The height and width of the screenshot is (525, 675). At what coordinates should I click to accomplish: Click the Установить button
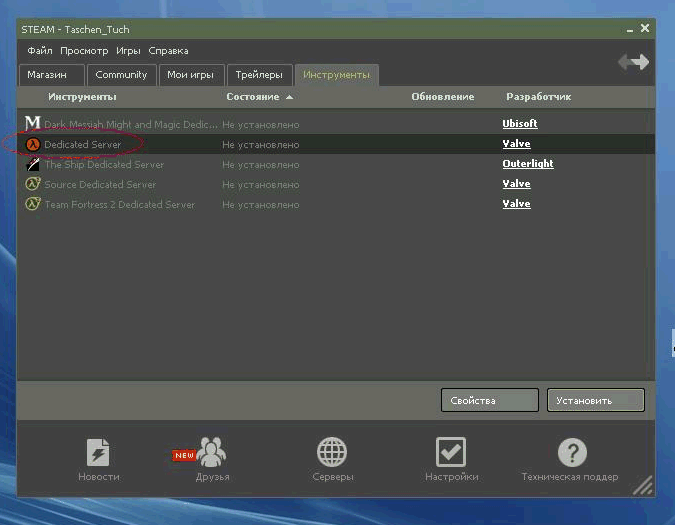[x=596, y=400]
